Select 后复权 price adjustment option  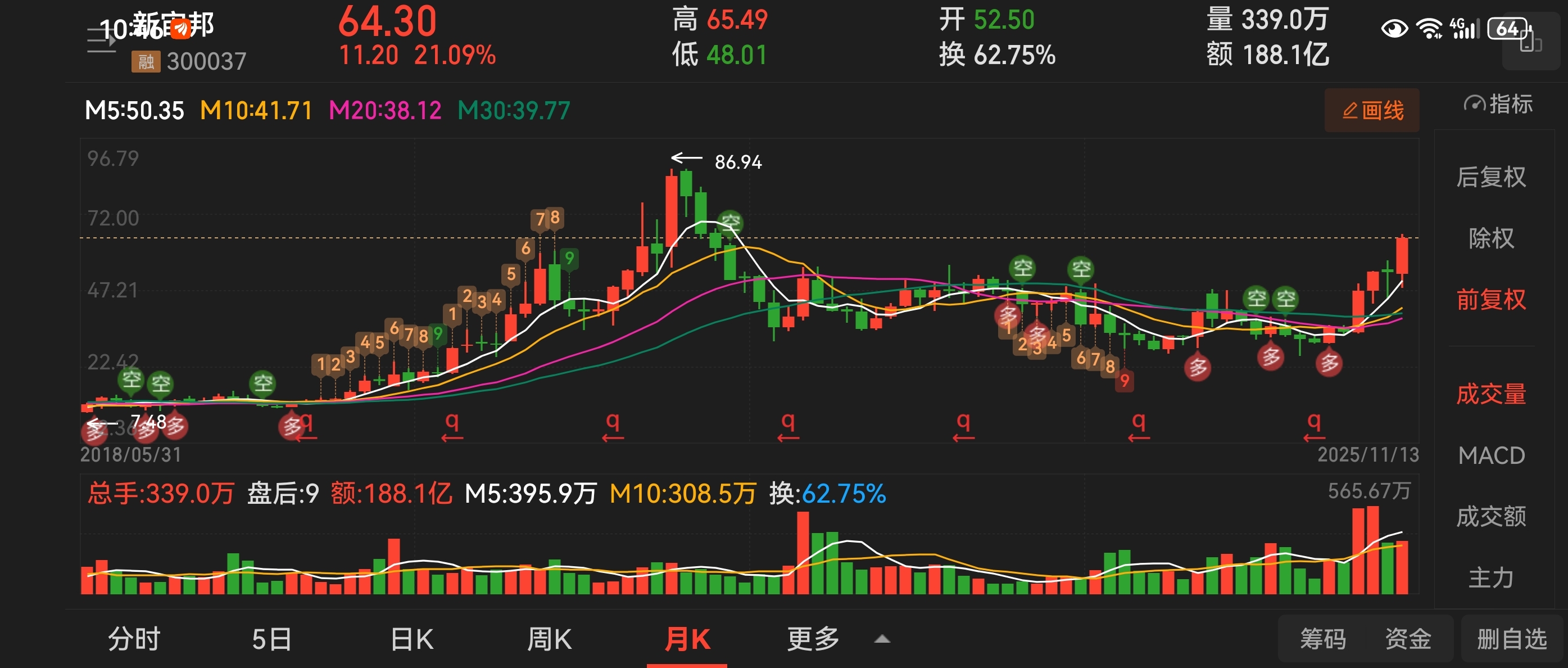click(x=1490, y=177)
